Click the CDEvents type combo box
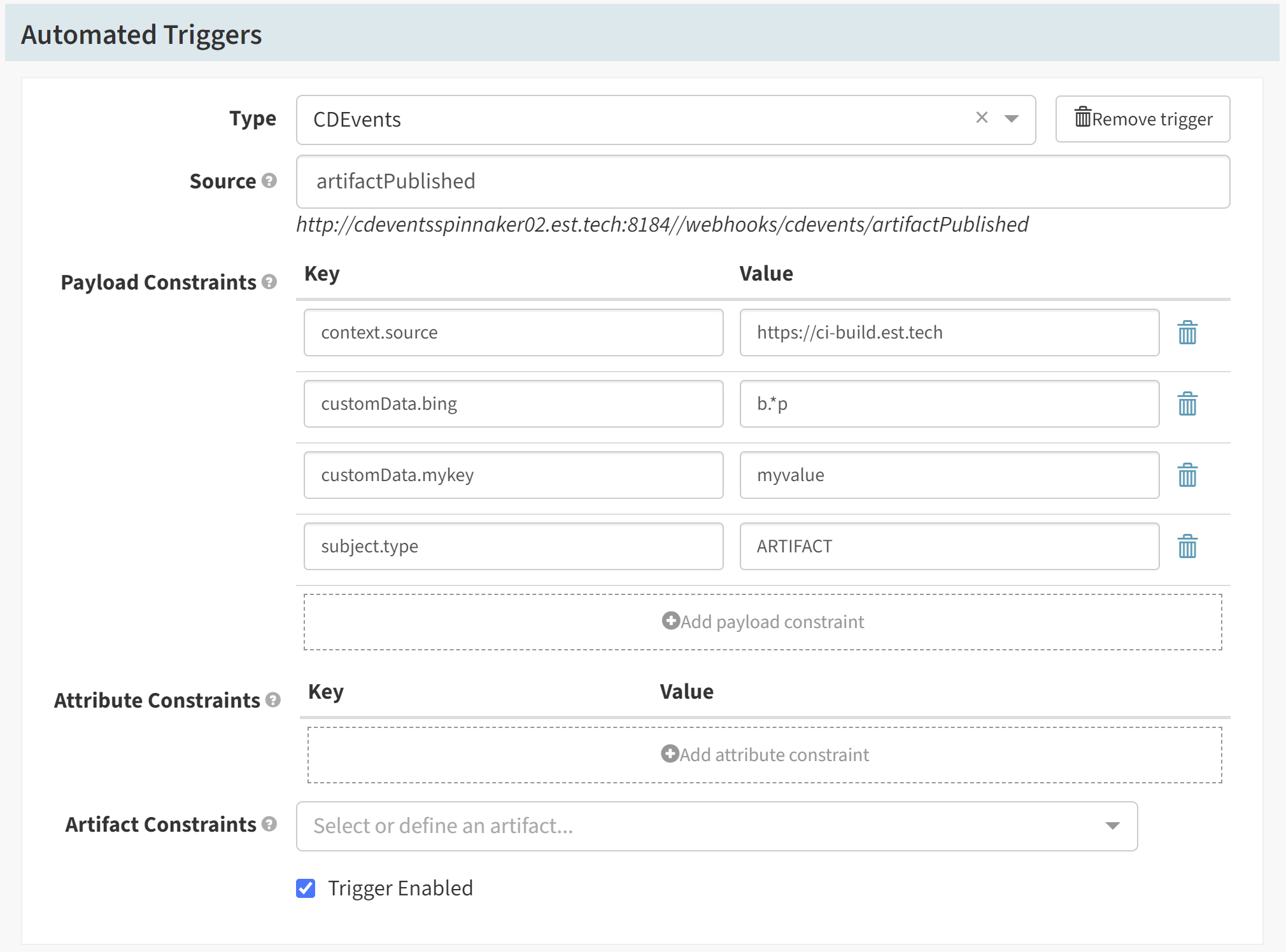 coord(666,120)
